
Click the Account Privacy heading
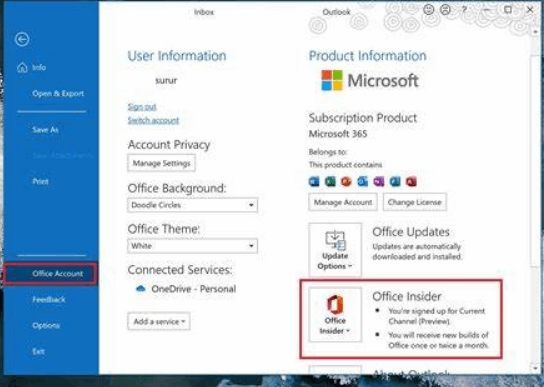click(x=169, y=145)
